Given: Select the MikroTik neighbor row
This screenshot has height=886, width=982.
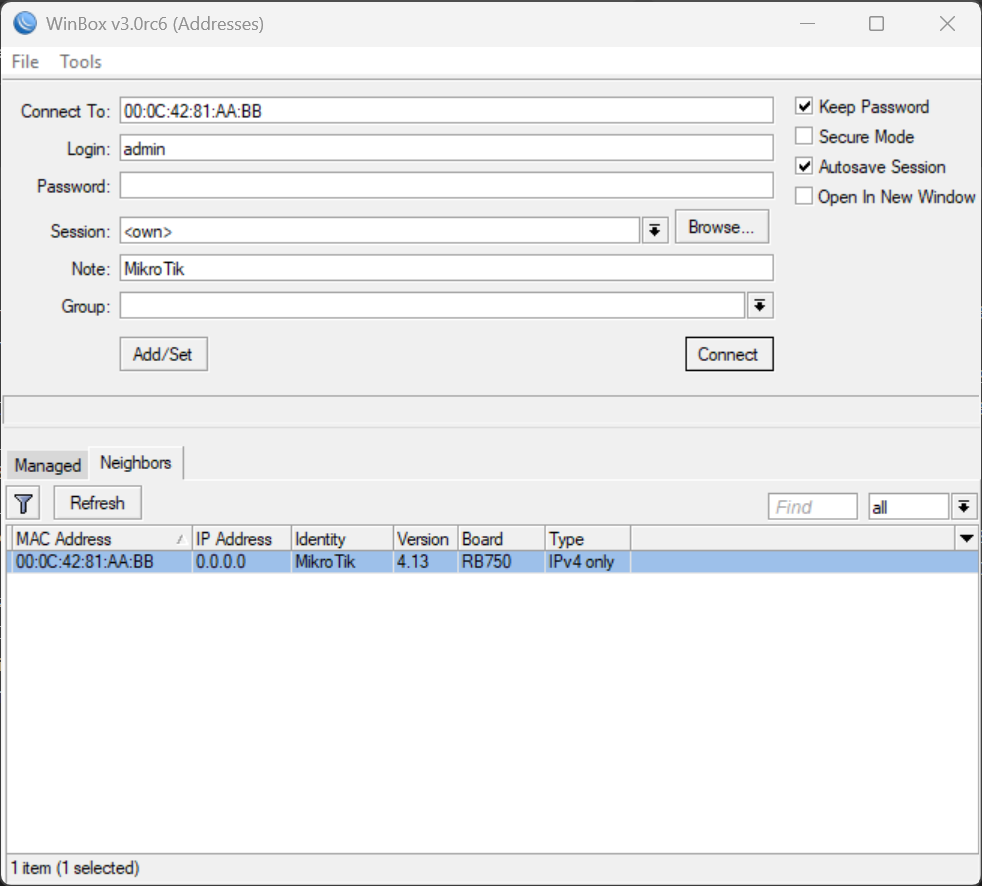Looking at the screenshot, I should click(300, 561).
